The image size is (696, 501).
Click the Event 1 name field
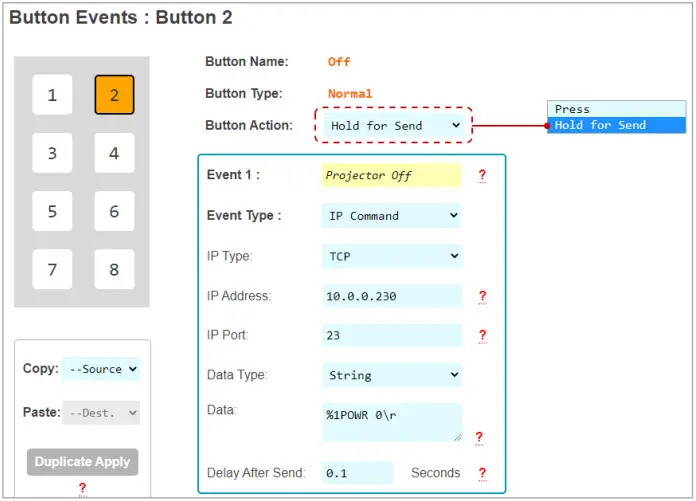[391, 176]
